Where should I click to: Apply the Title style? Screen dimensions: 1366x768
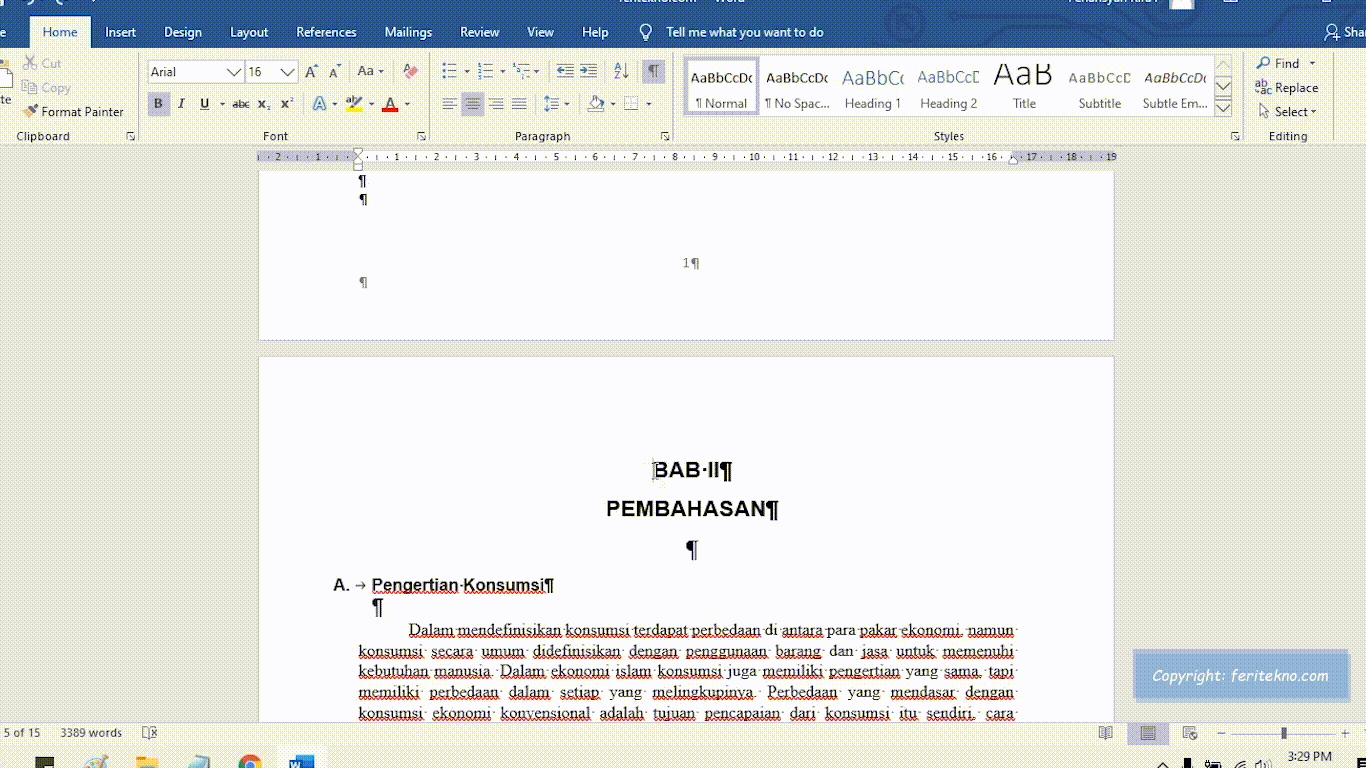pos(1024,87)
